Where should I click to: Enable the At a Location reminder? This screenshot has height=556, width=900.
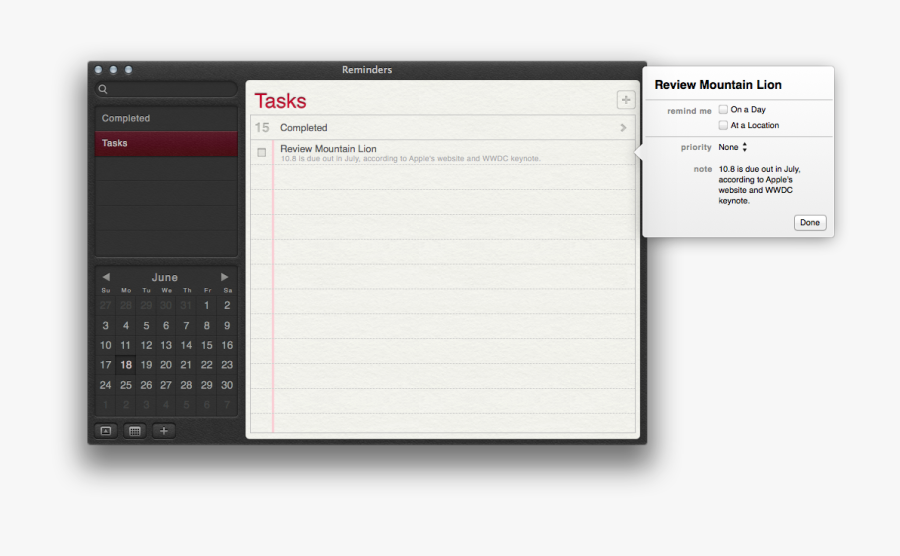tap(723, 126)
